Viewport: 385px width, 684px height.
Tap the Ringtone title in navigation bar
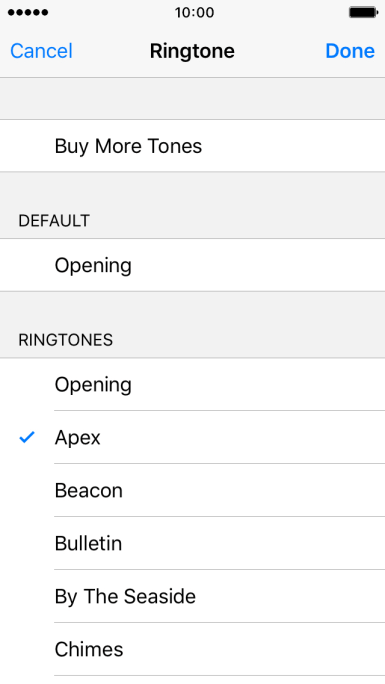click(x=192, y=51)
